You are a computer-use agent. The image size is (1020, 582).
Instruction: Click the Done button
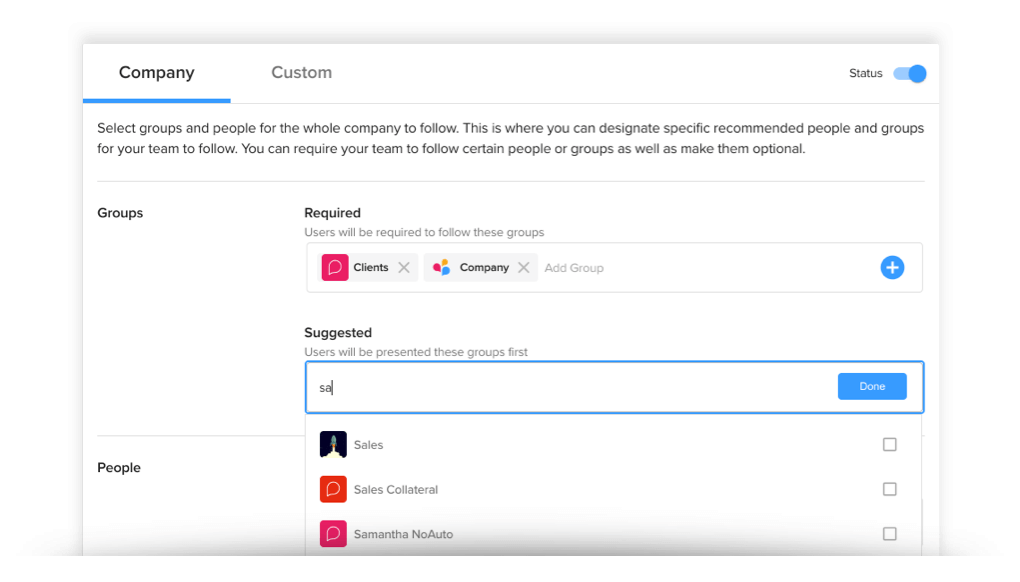pyautogui.click(x=872, y=386)
